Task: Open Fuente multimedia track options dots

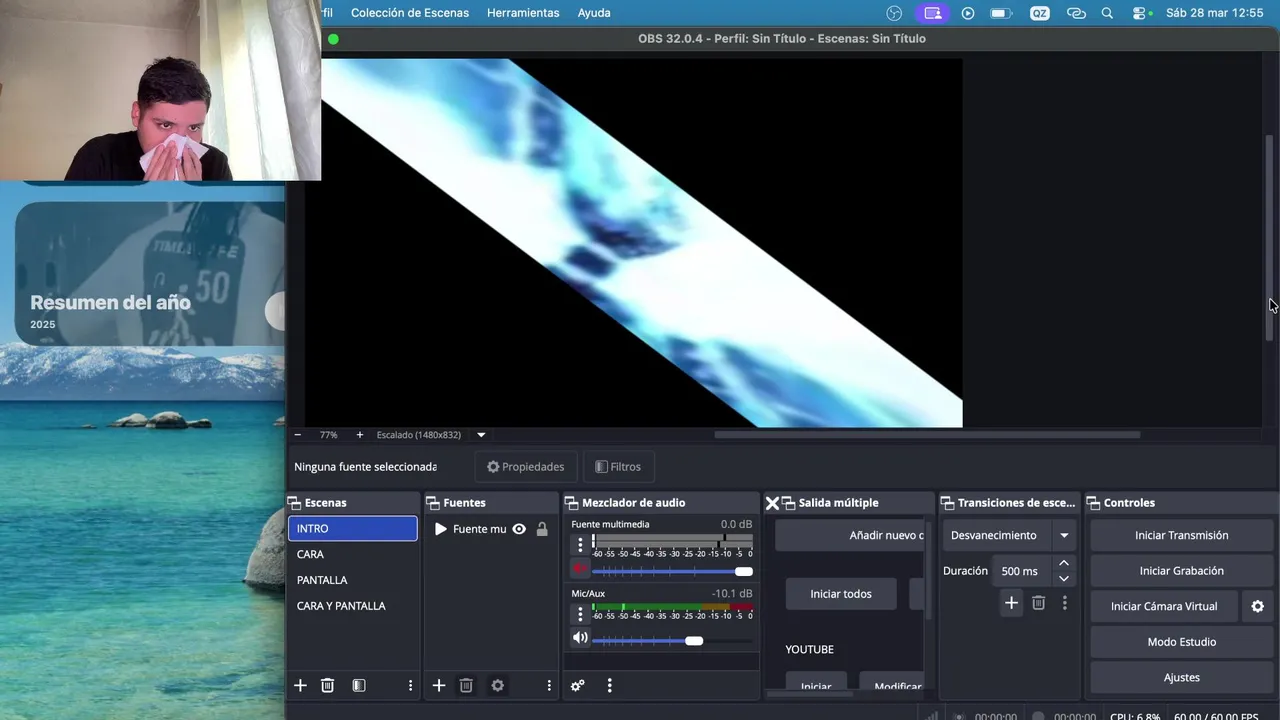Action: (x=580, y=545)
